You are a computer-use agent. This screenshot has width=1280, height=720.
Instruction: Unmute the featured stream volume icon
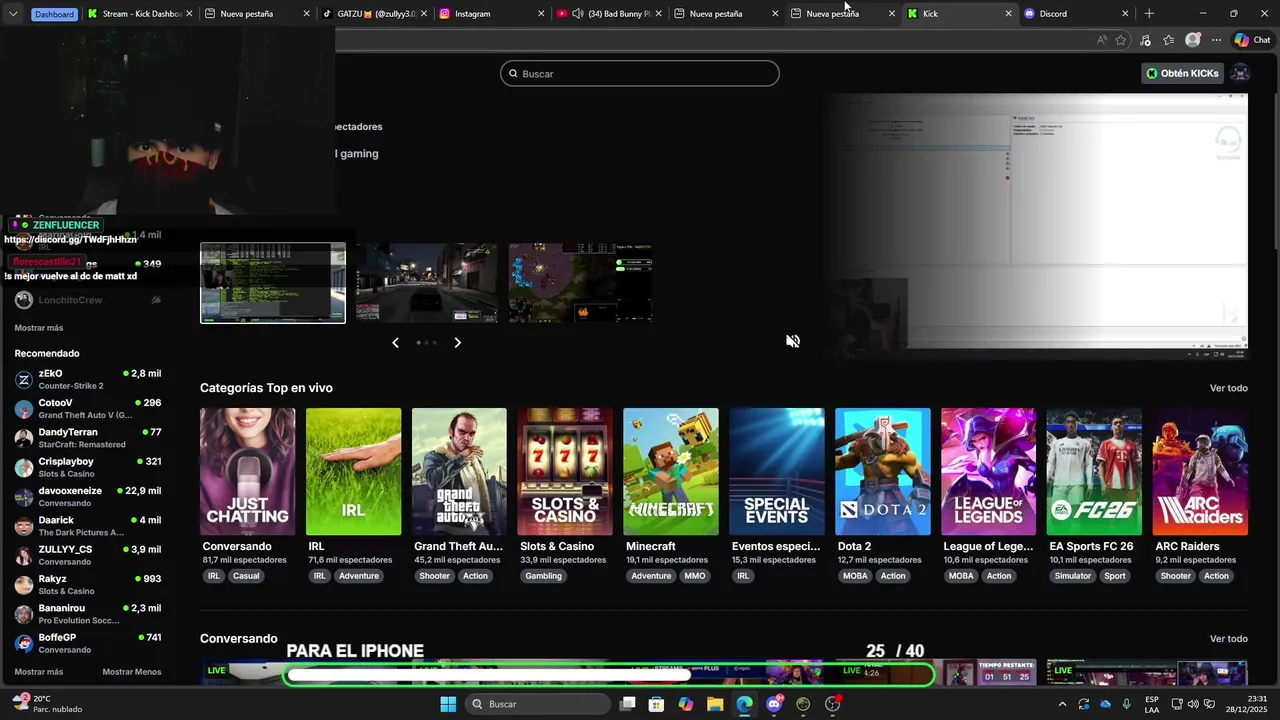coord(793,341)
